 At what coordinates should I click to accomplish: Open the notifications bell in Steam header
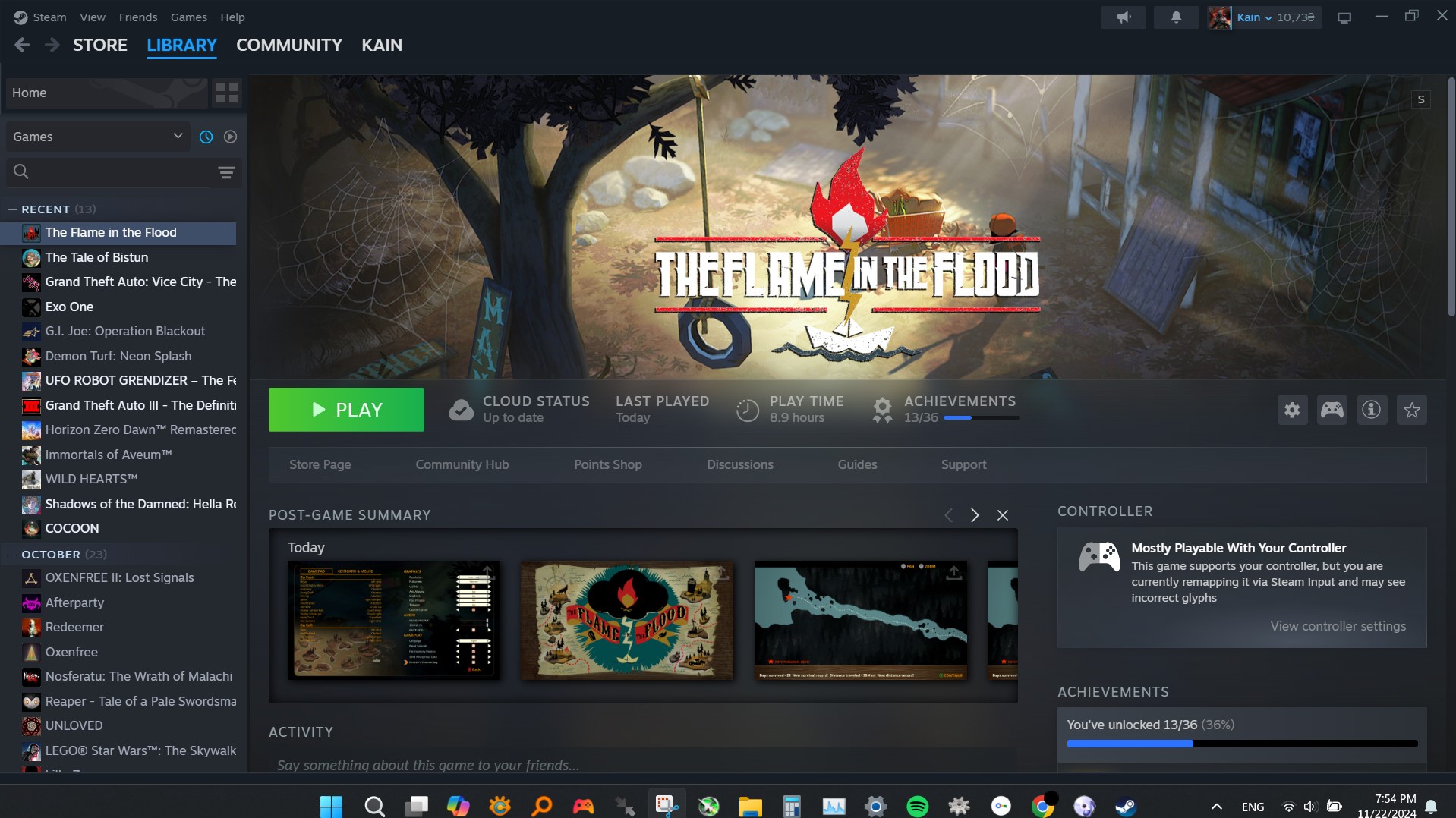coord(1176,17)
